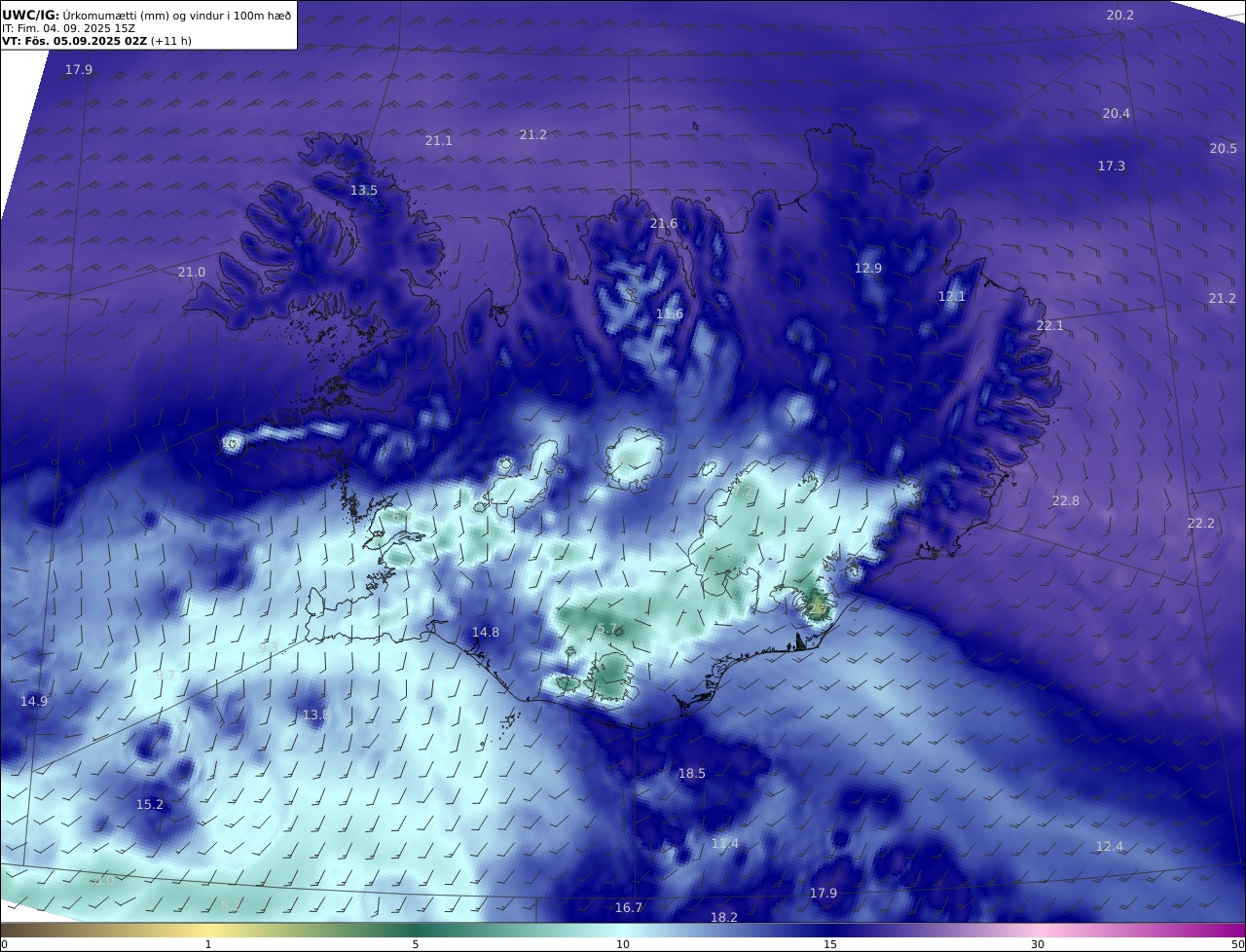Click the 20.2 value on the map
Screen dimensions: 1246x952
(x=1120, y=15)
